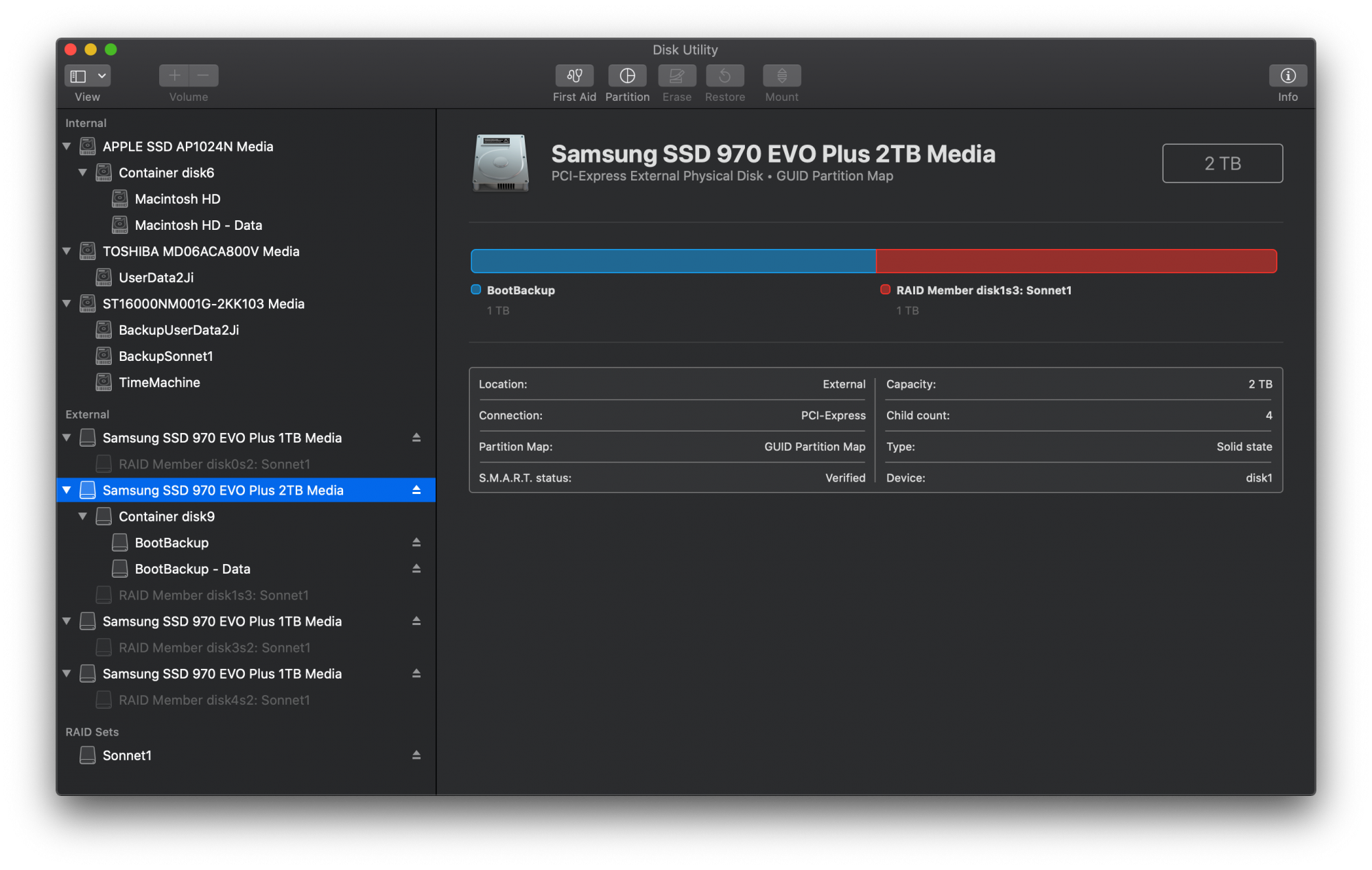Eject the Sonnet1 RAID set
The image size is (1372, 870).
pos(416,755)
